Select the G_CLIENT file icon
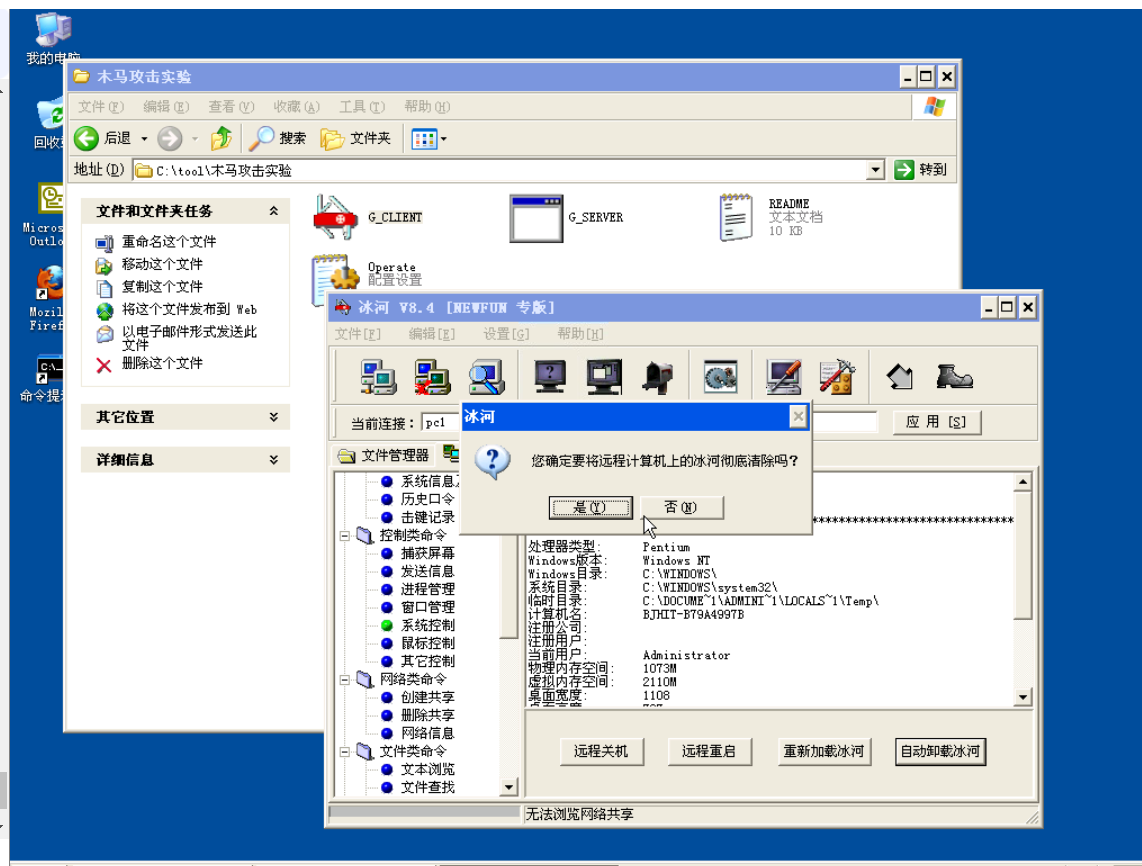The image size is (1142, 866). (334, 217)
